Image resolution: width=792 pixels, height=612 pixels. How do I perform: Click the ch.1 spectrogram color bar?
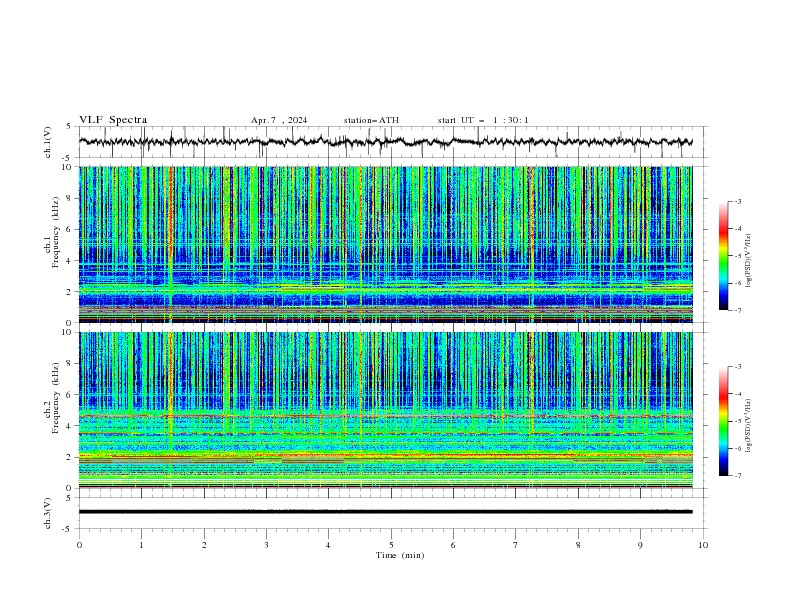[723, 256]
